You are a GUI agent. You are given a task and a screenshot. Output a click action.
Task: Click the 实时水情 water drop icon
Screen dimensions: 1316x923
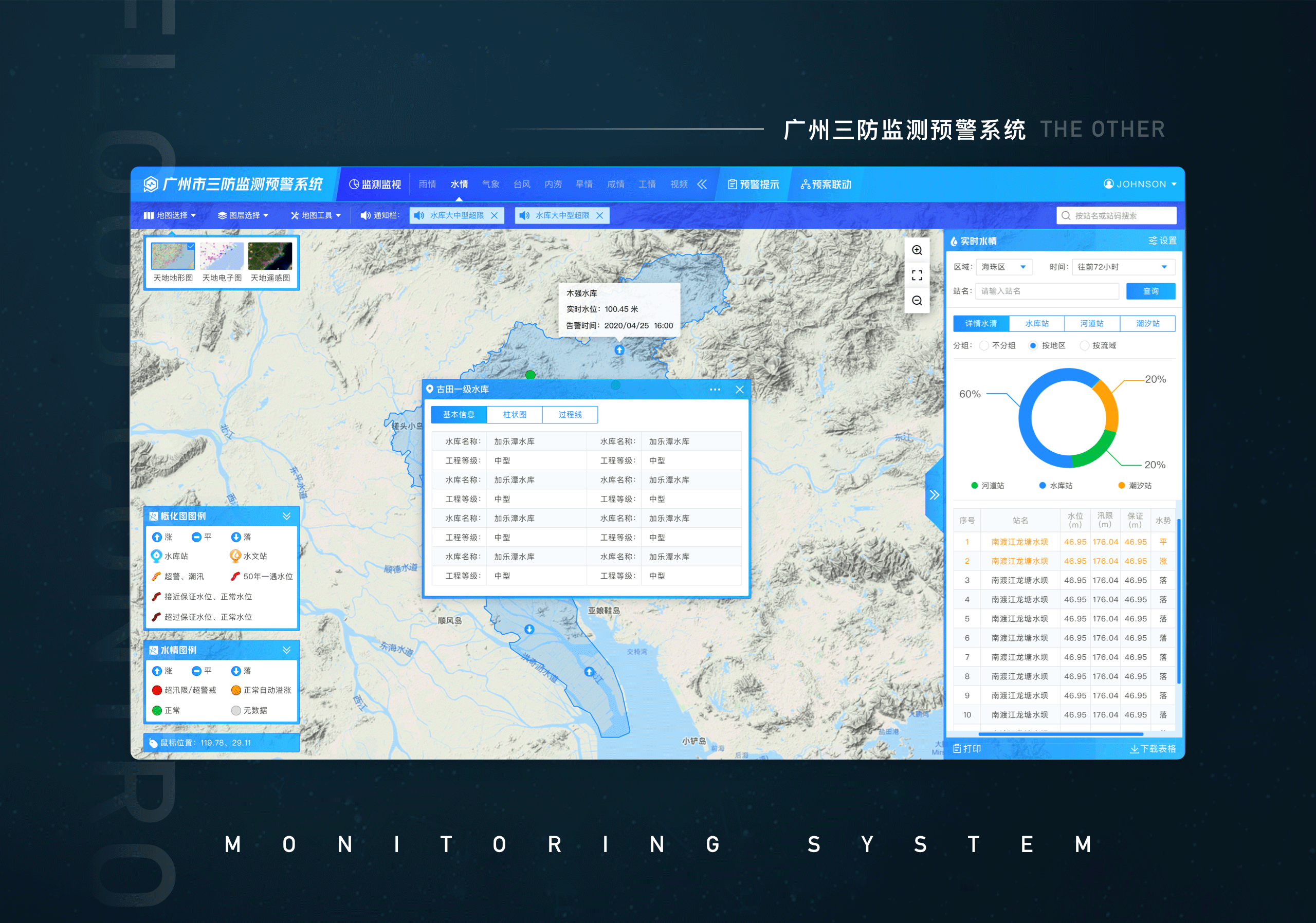click(954, 241)
